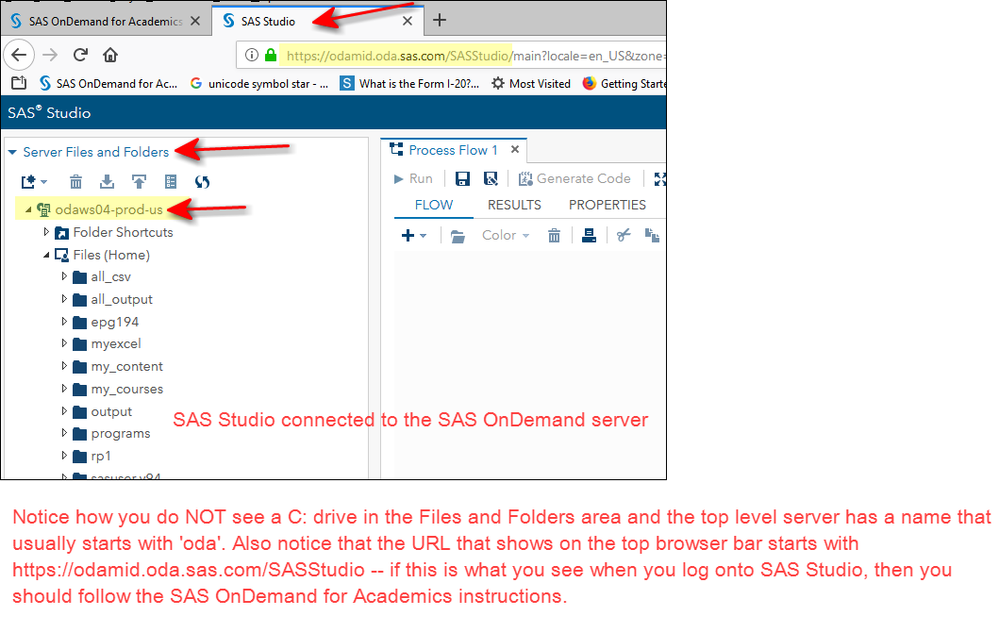Select the Process Flow 1 tab
Image resolution: width=999 pixels, height=633 pixels.
(x=452, y=150)
